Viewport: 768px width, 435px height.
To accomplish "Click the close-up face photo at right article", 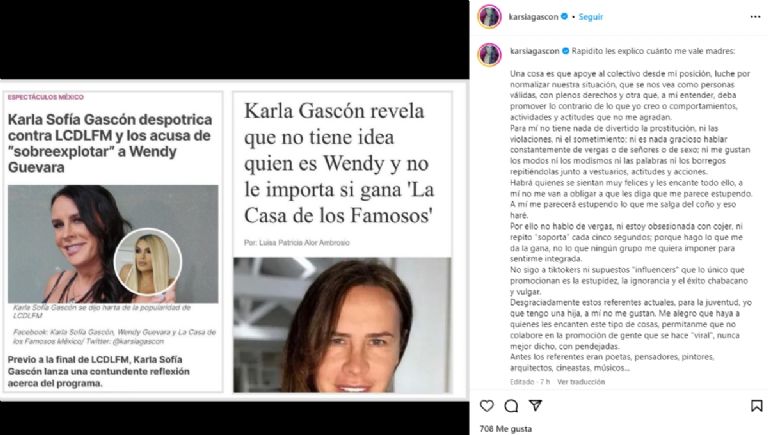I will click(342, 325).
